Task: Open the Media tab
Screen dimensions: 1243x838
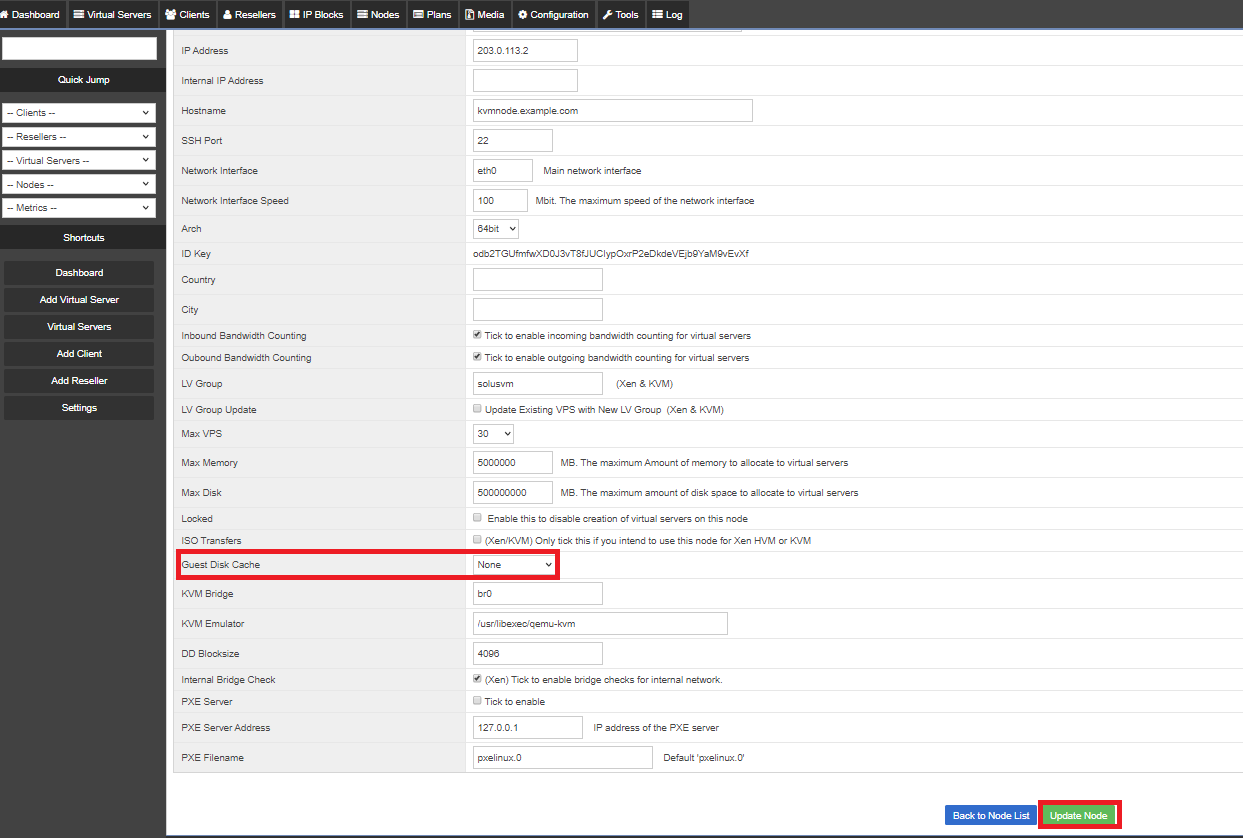Action: pos(485,14)
